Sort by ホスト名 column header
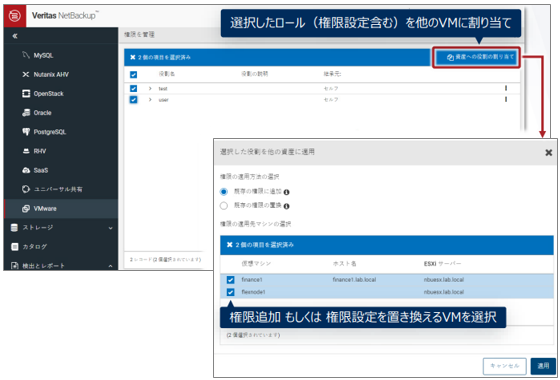The height and width of the screenshot is (380, 560). [x=344, y=264]
